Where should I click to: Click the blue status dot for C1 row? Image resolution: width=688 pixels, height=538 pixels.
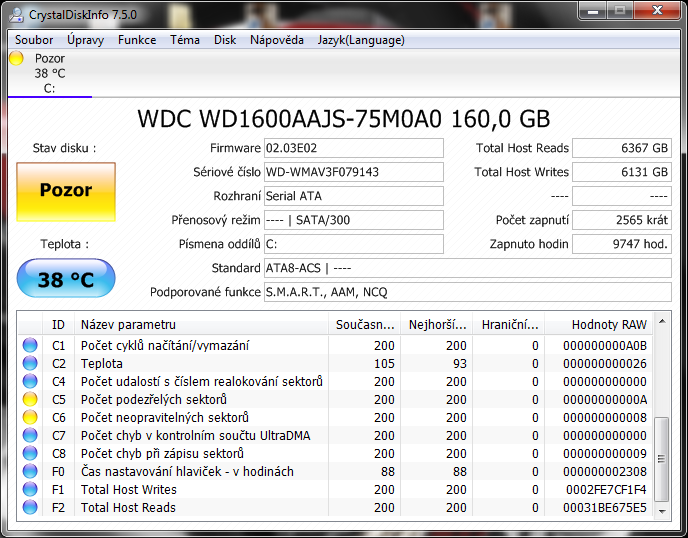tap(30, 345)
